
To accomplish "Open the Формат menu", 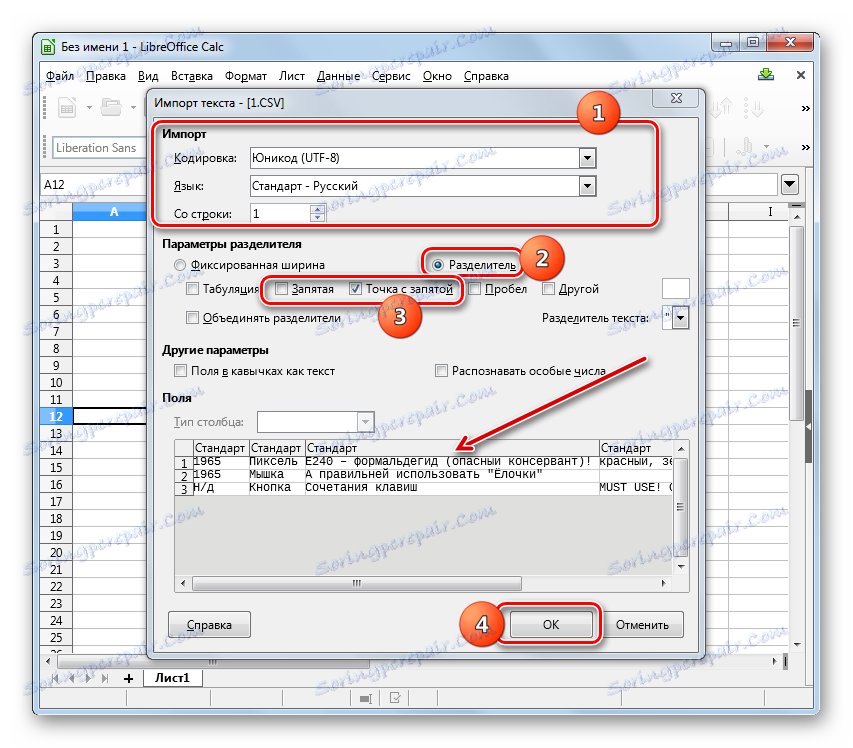I will click(x=246, y=76).
